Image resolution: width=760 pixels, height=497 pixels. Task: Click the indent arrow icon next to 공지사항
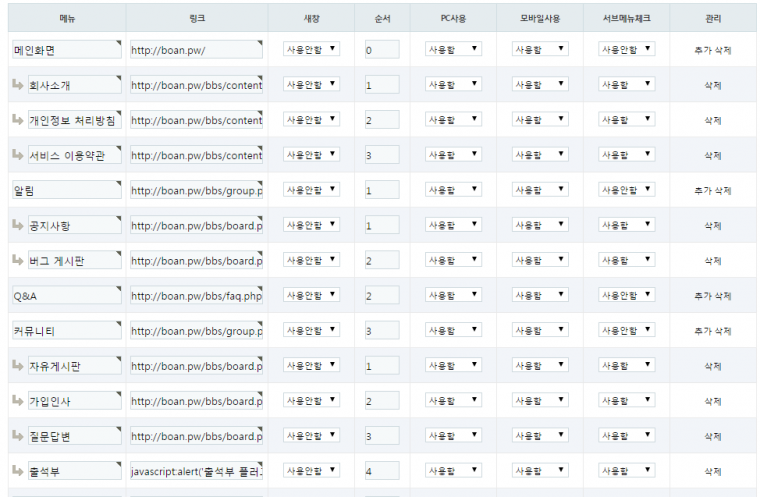[x=18, y=225]
